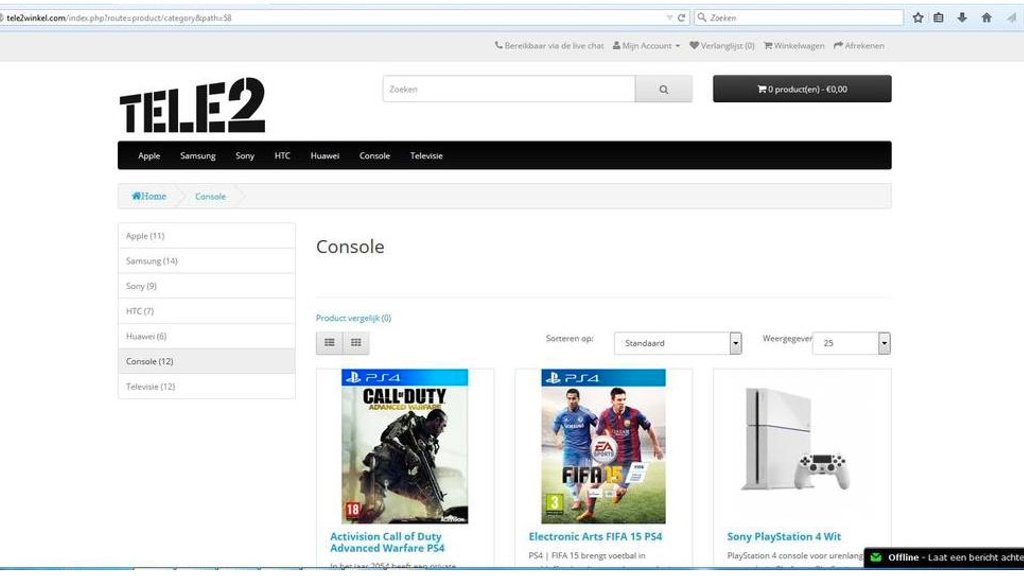Switch to grid view layout
This screenshot has width=1024, height=576.
coord(355,343)
